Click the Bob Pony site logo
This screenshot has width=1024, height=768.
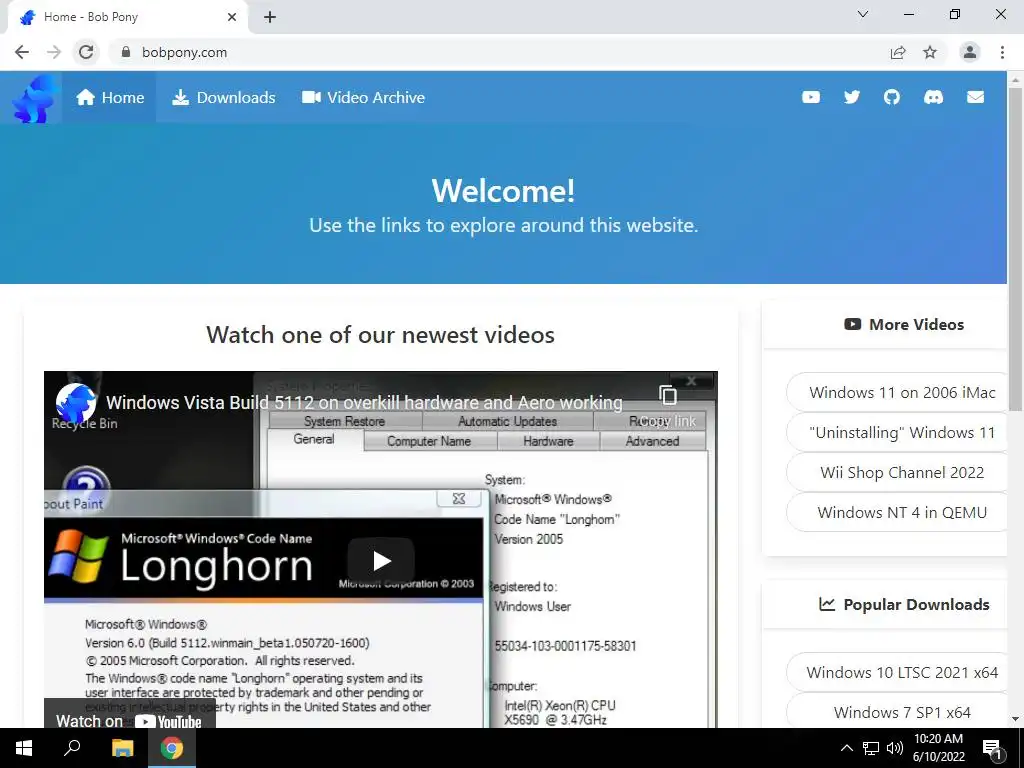tap(34, 98)
